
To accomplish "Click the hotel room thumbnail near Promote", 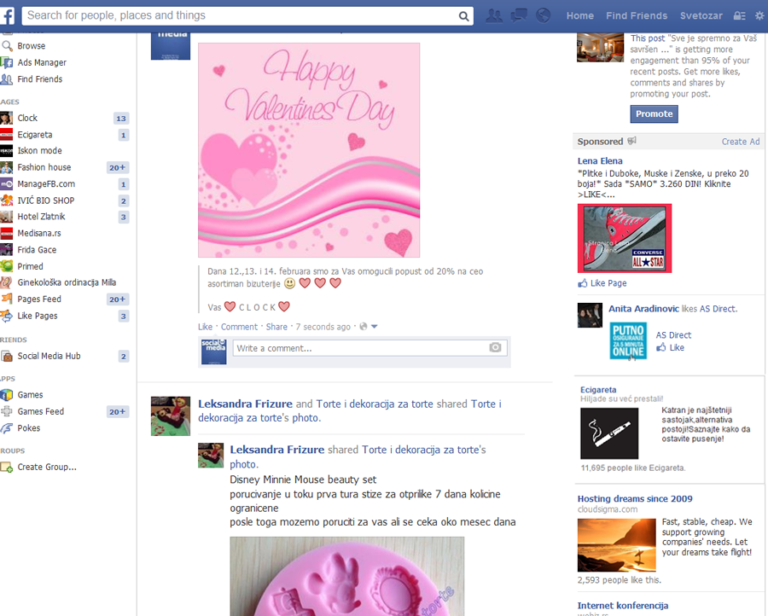I will pos(600,47).
